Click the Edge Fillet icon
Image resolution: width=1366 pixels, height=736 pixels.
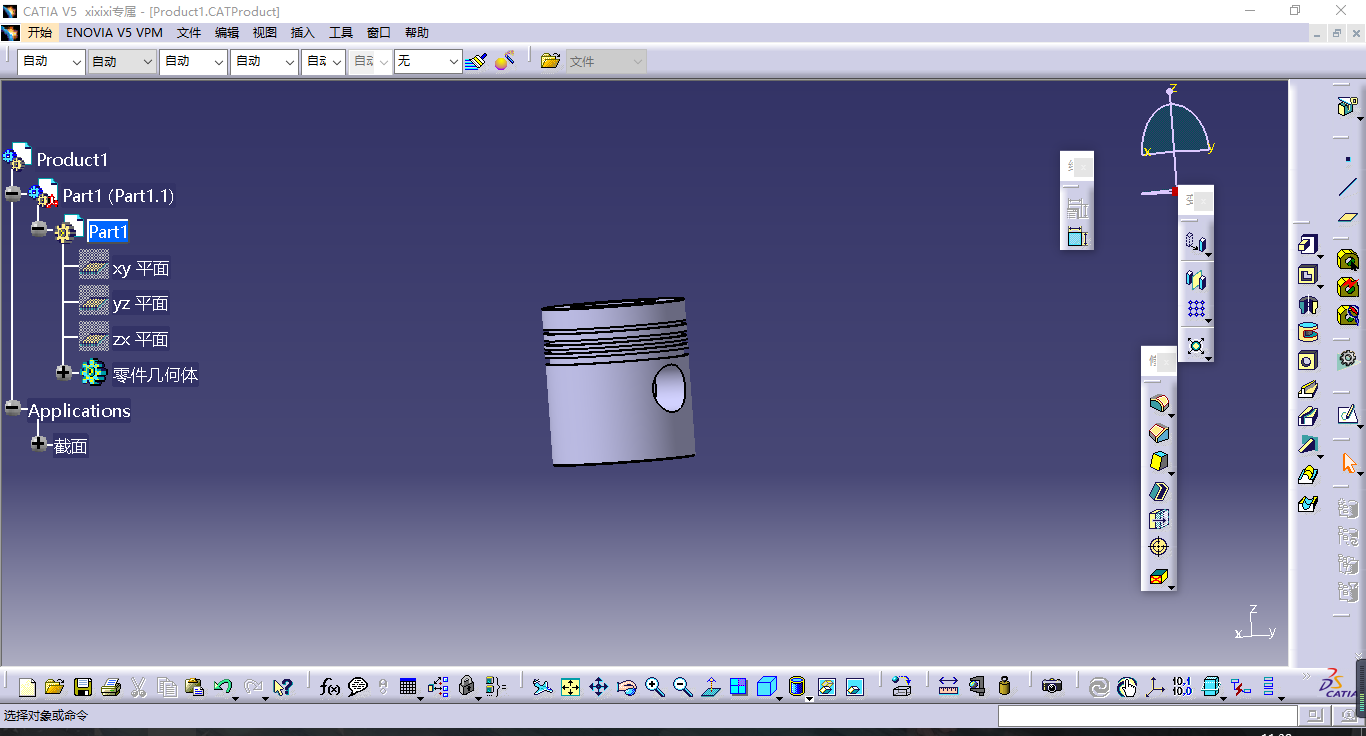[x=1159, y=404]
